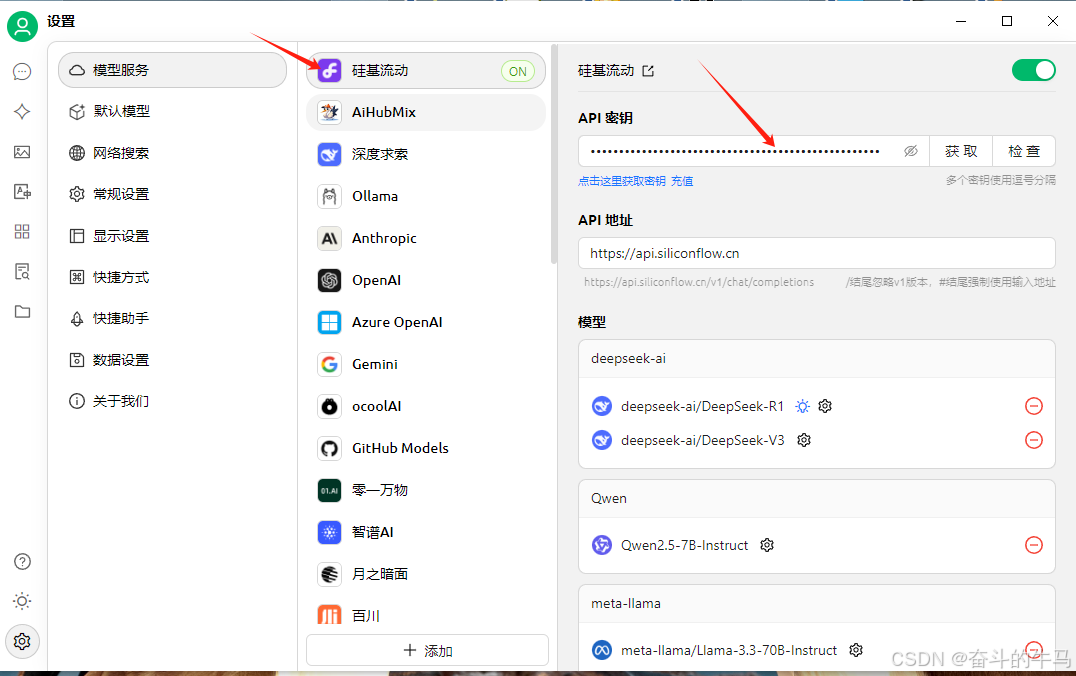Screen dimensions: 1076x676
Task: Open the knowledge base sidebar icon
Action: coord(22,272)
